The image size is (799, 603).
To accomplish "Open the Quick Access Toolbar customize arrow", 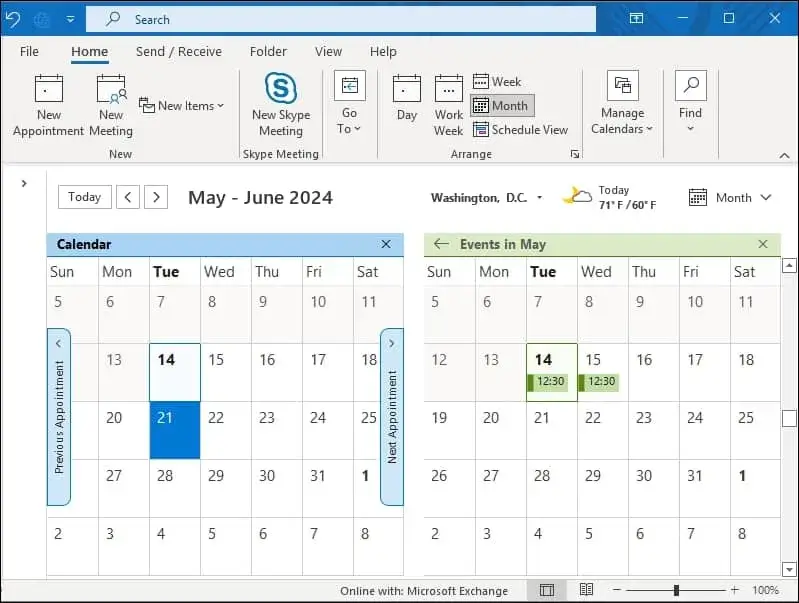I will [x=70, y=19].
